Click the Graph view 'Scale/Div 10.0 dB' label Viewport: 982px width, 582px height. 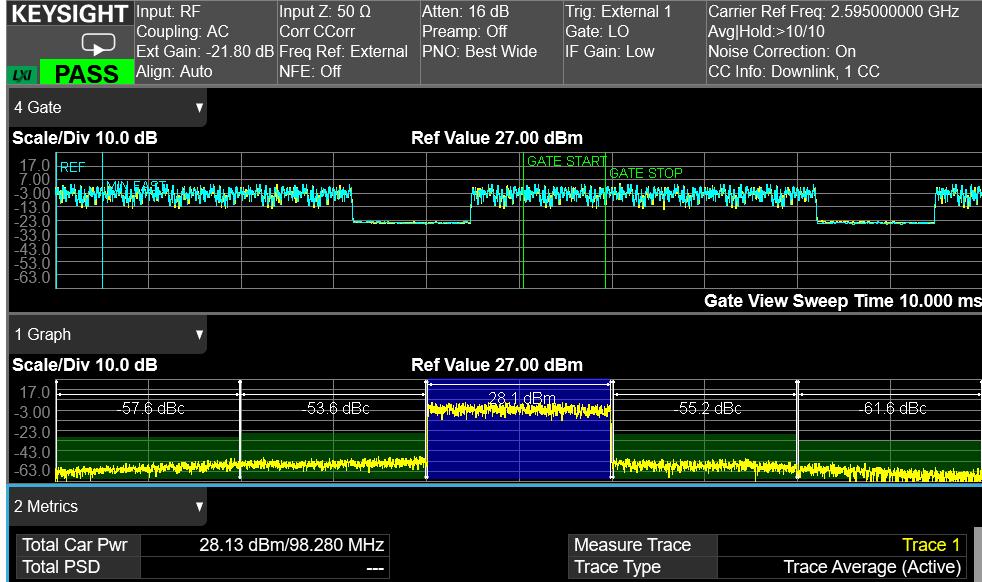[85, 365]
